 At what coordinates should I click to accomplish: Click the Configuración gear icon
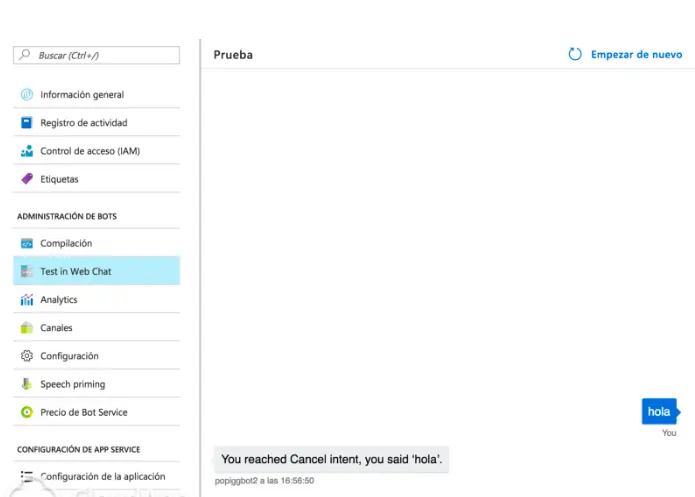tap(27, 356)
